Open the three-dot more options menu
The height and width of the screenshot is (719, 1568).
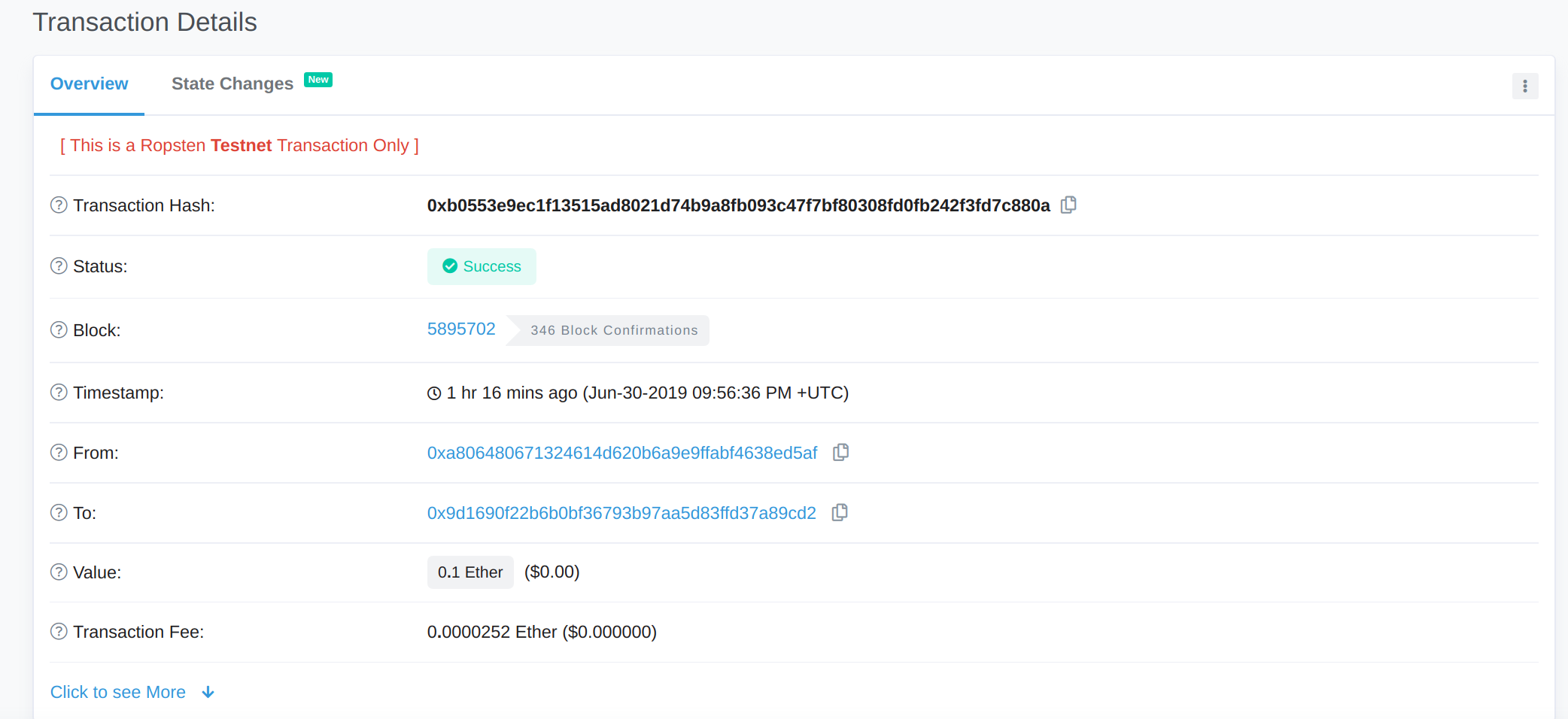[x=1525, y=86]
